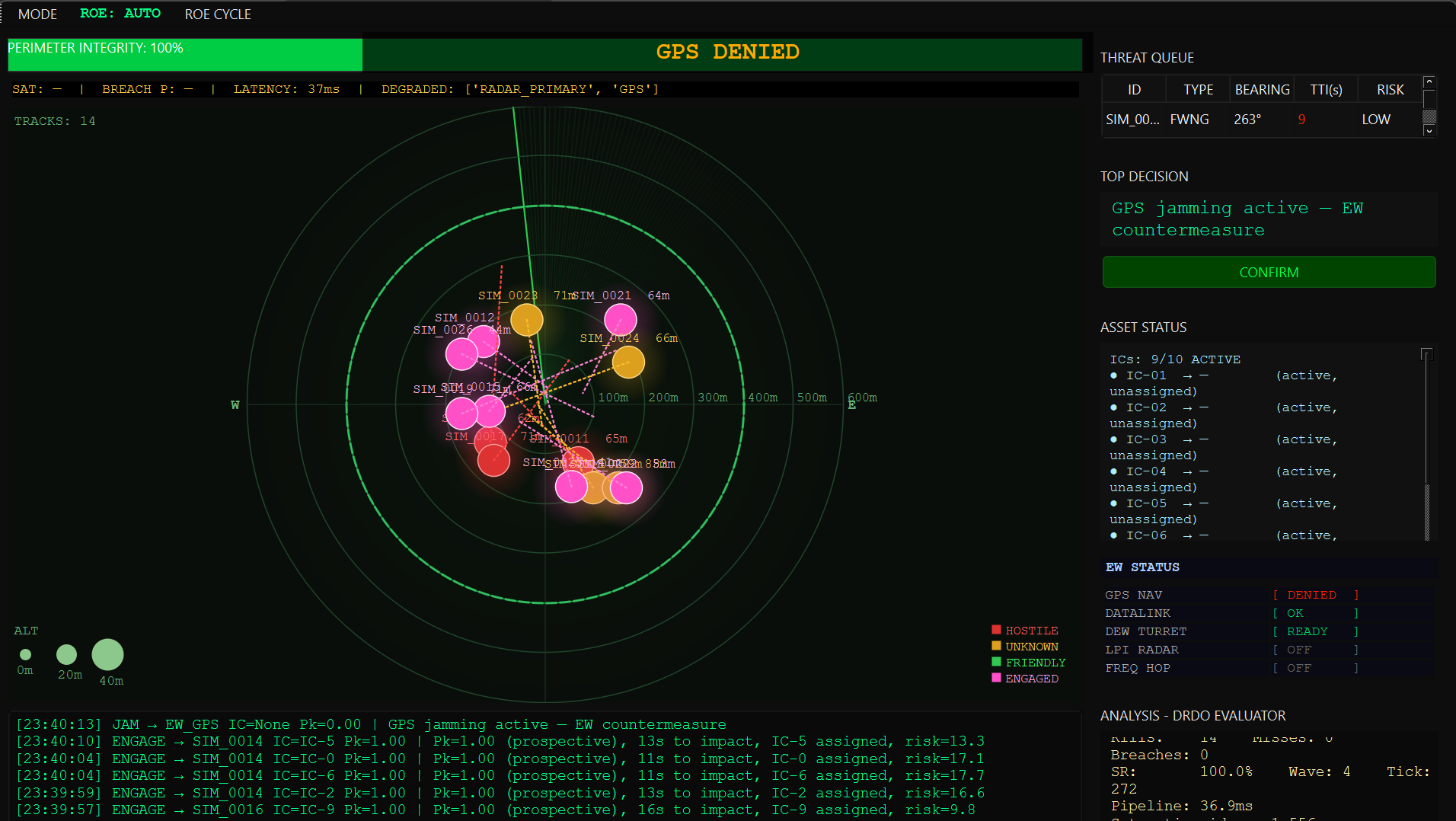Viewport: 1456px width, 821px height.
Task: Select the SIM_0024 unknown track marker
Action: 628,362
